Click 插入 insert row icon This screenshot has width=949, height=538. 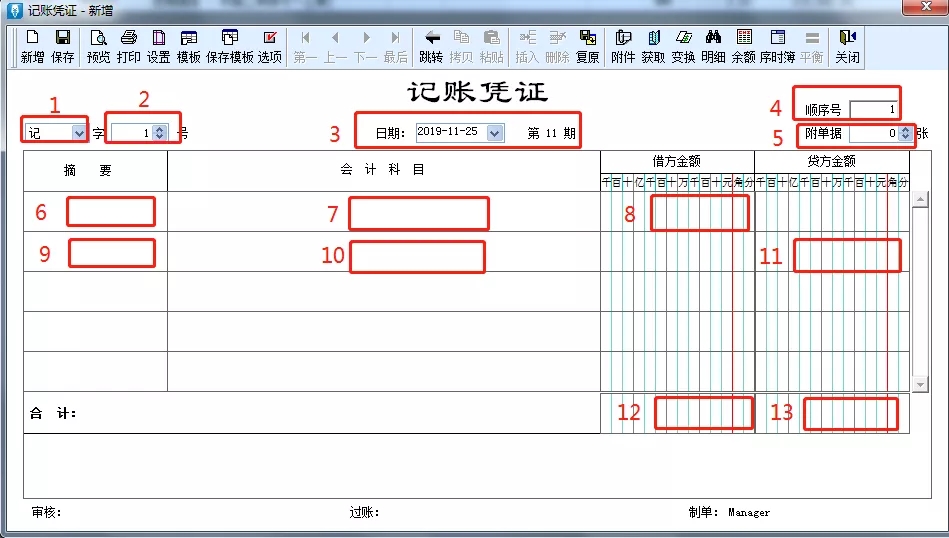[x=527, y=47]
